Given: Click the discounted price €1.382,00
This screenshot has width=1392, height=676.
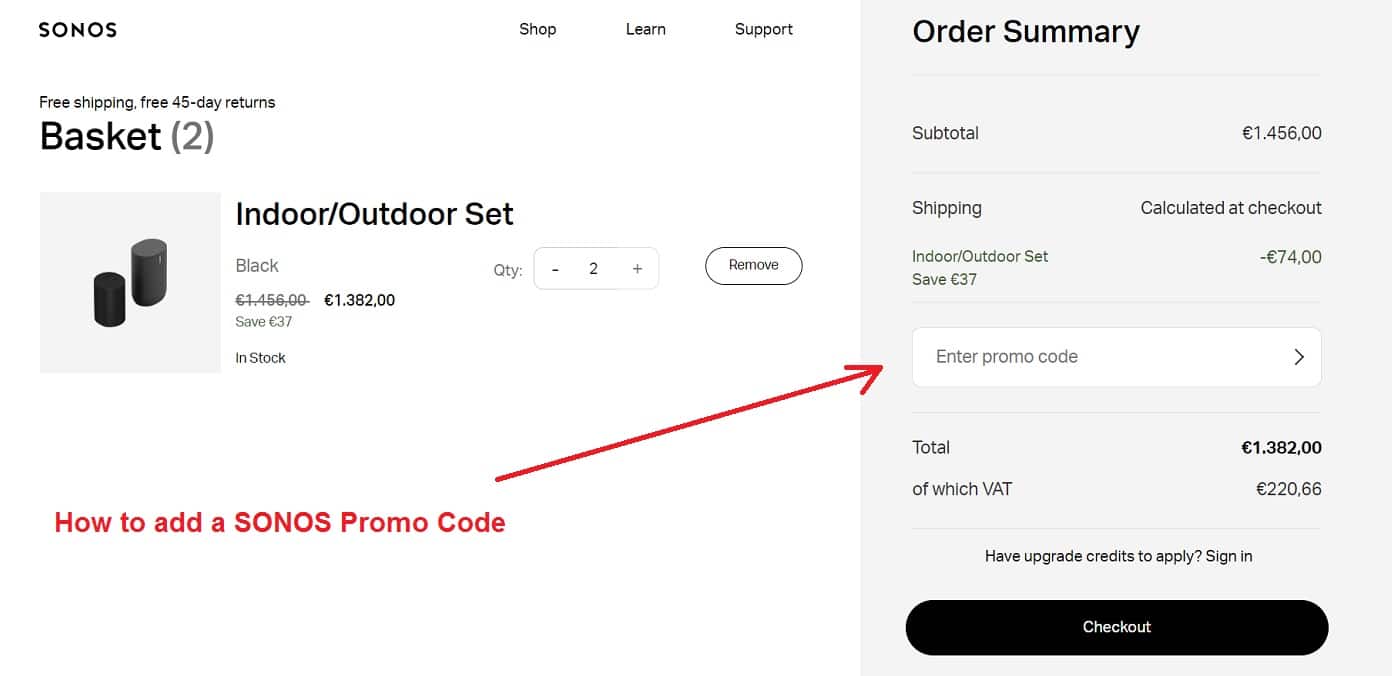Looking at the screenshot, I should pyautogui.click(x=359, y=299).
